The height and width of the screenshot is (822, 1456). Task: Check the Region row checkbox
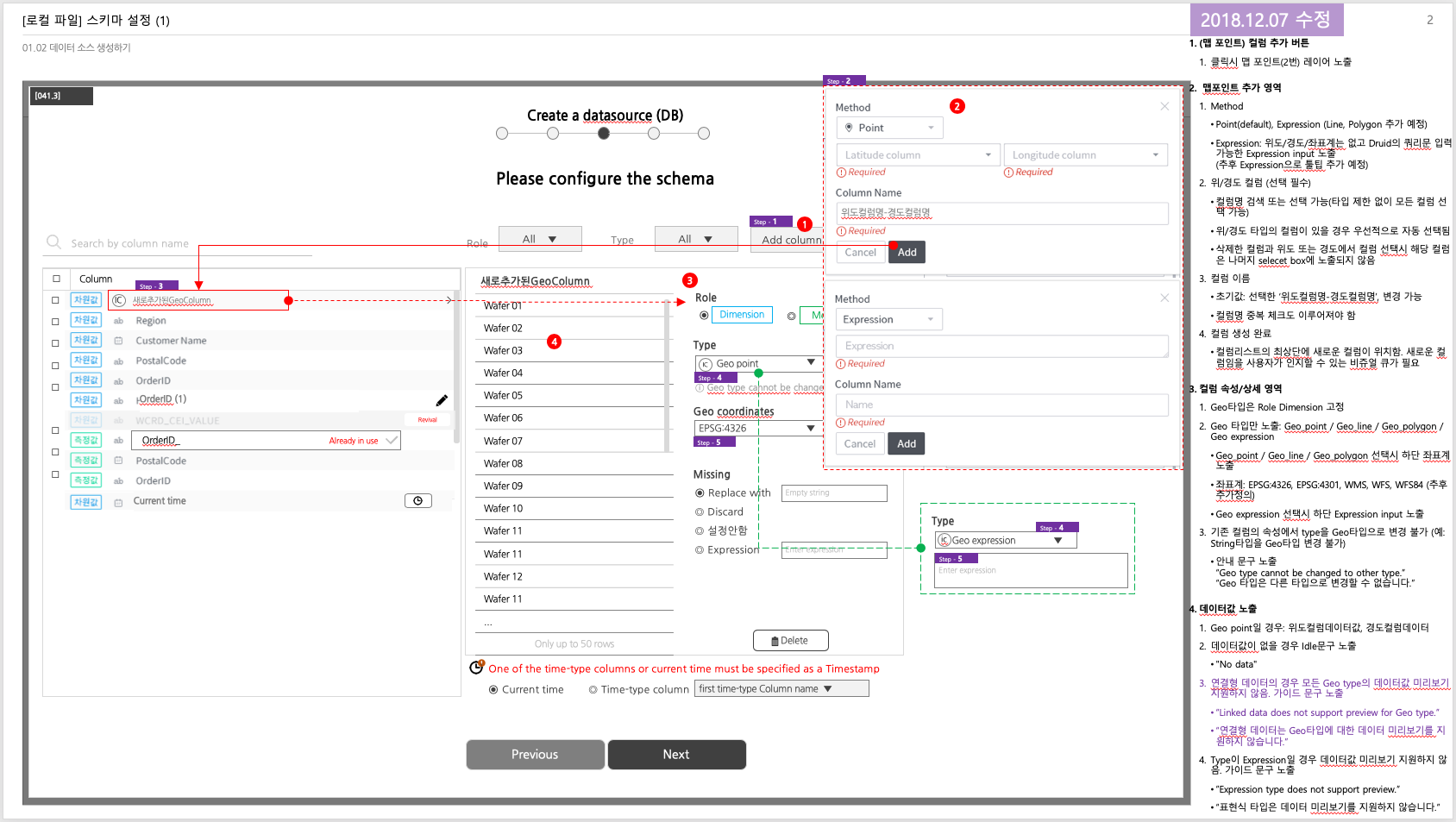[55, 322]
